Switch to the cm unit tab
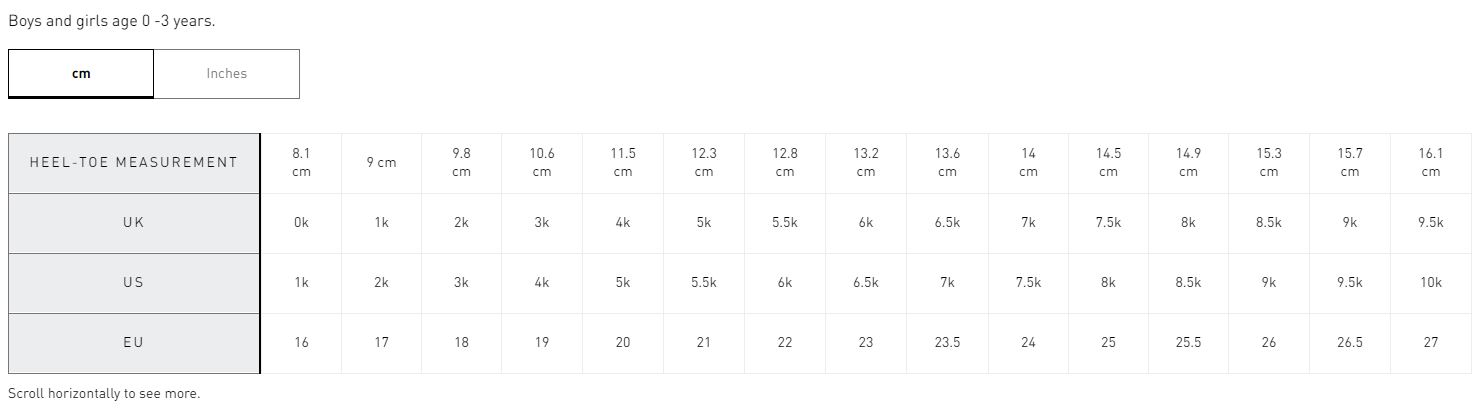 click(81, 74)
